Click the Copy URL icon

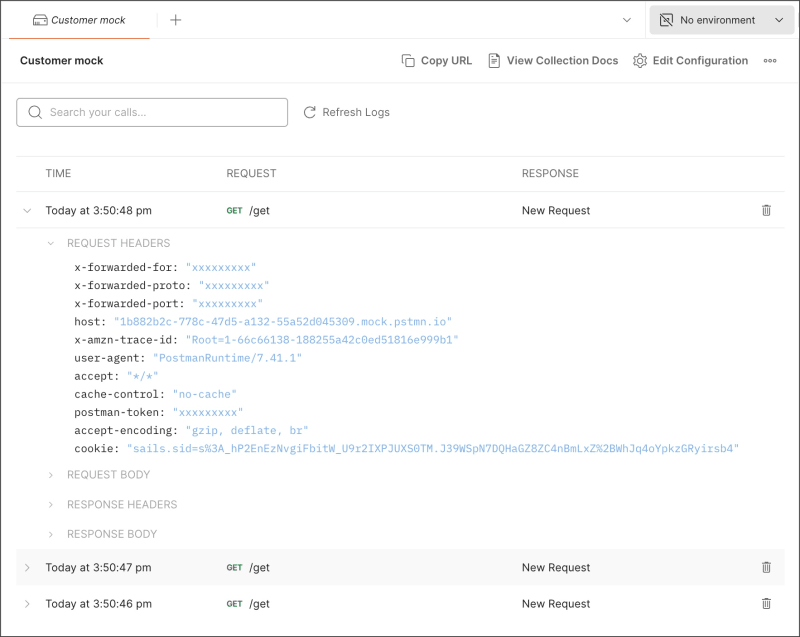pyautogui.click(x=408, y=61)
